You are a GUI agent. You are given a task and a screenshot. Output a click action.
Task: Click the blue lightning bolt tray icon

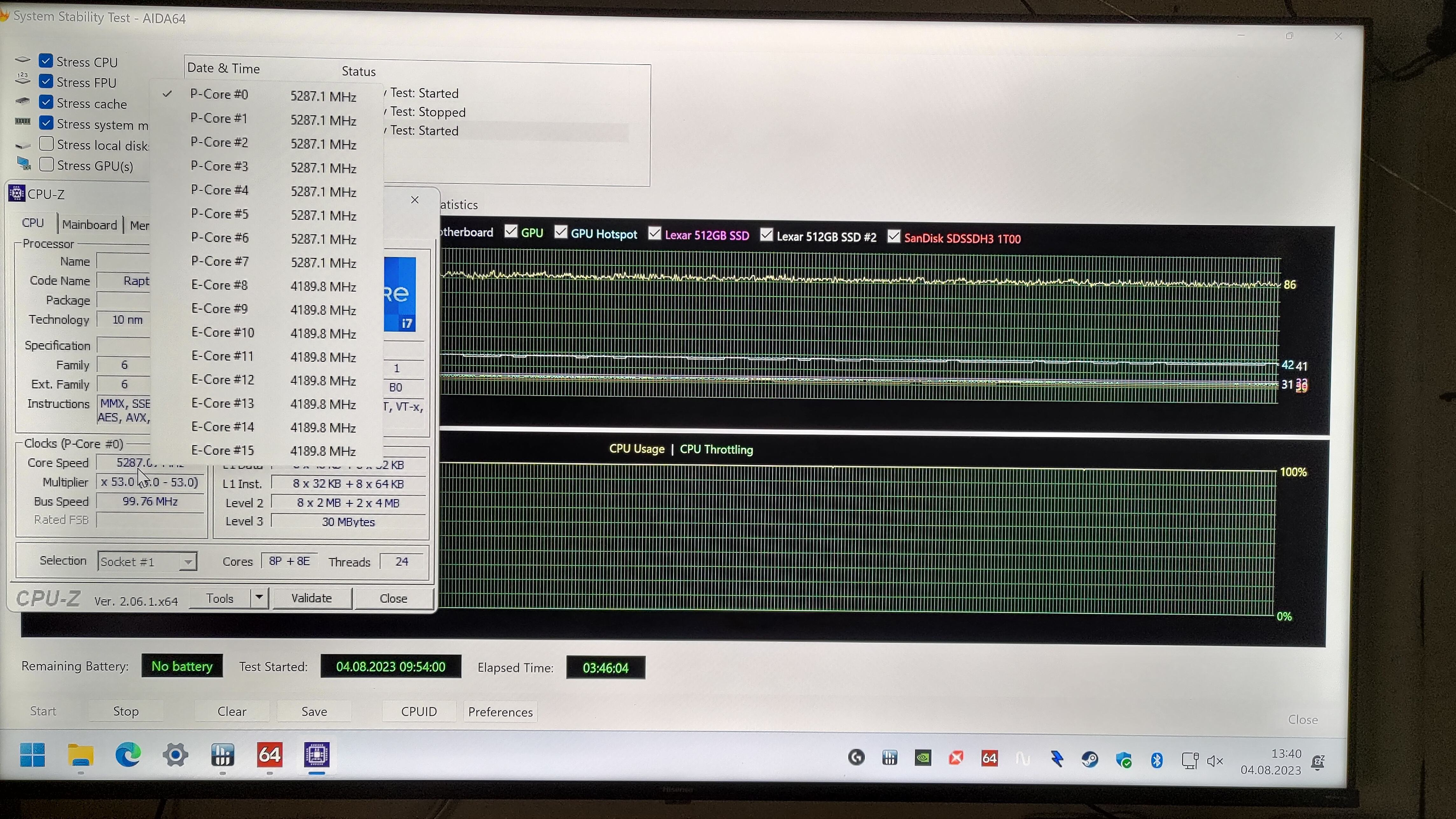[1056, 759]
